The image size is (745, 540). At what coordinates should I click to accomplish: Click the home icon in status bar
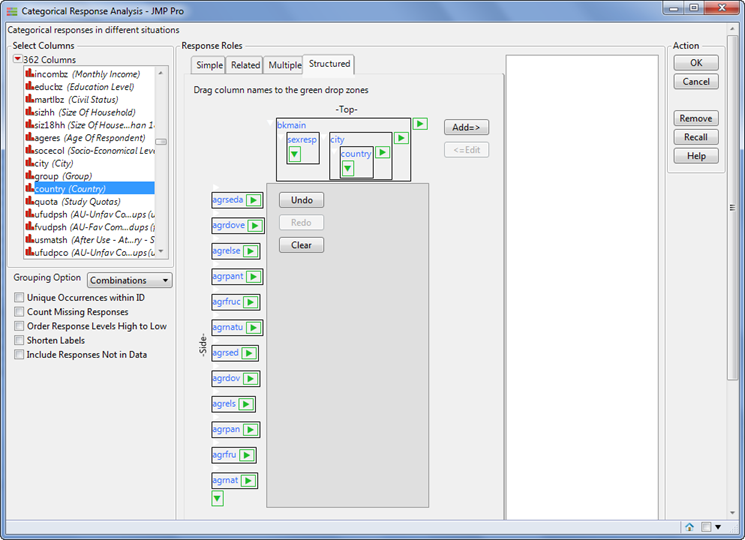pyautogui.click(x=689, y=527)
